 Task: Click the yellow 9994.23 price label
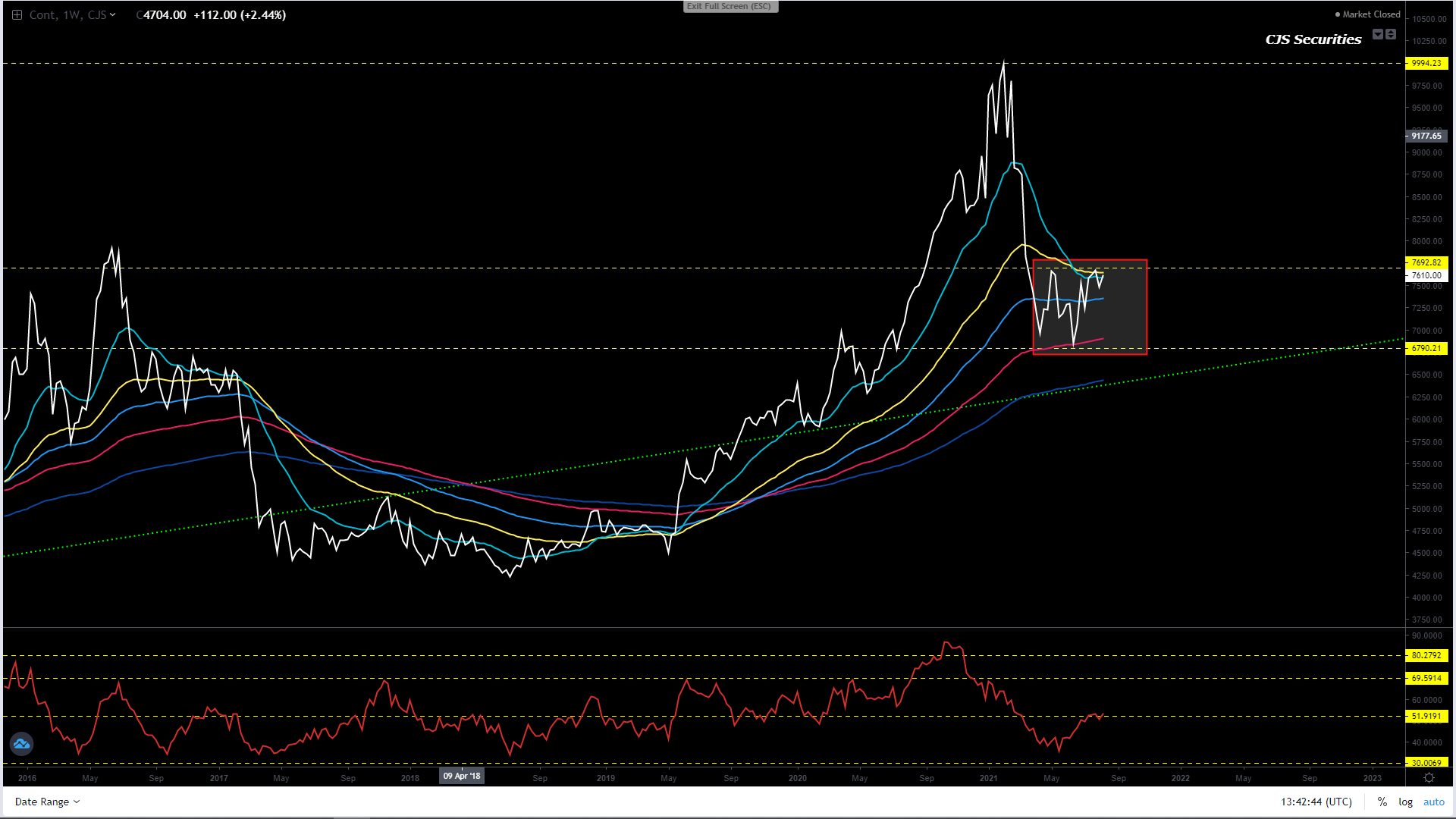click(x=1426, y=64)
